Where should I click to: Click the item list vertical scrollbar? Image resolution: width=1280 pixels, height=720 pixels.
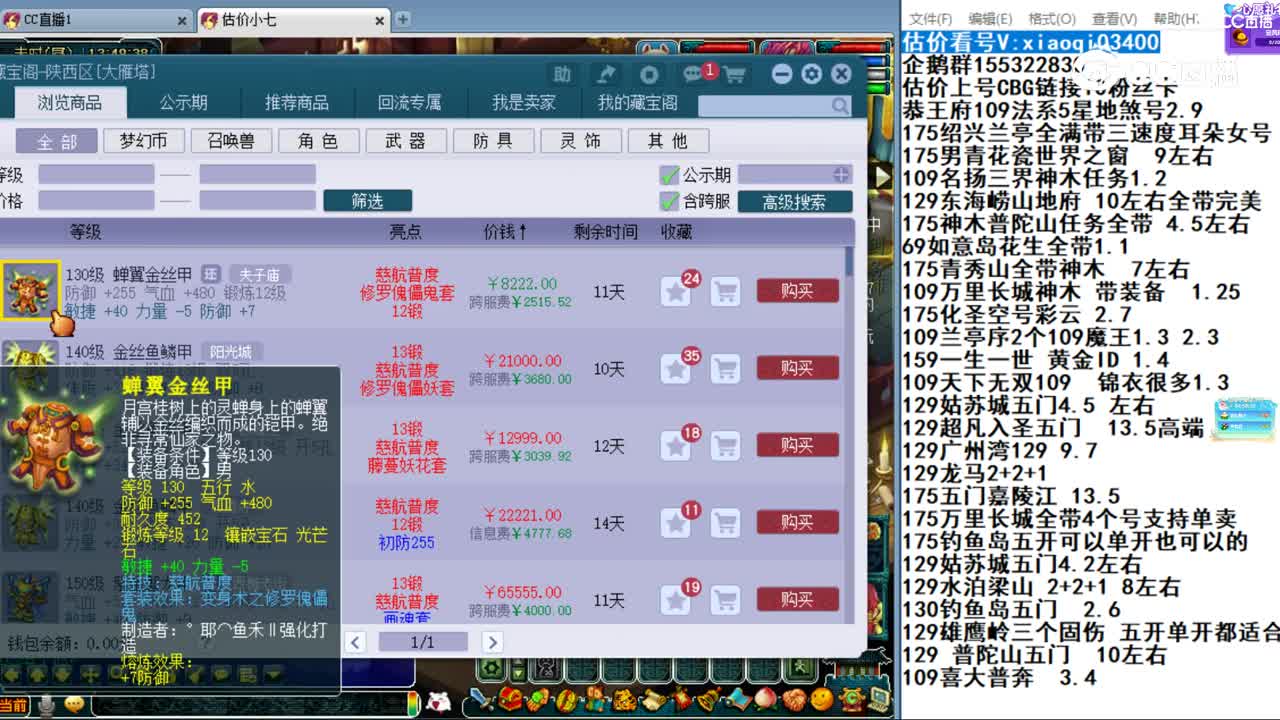point(850,262)
